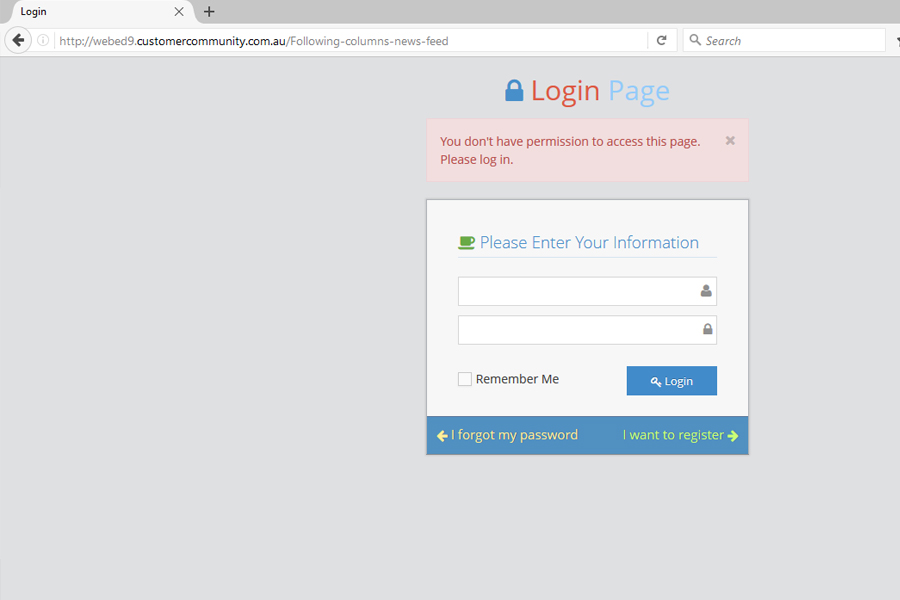The width and height of the screenshot is (900, 600).
Task: Click the right arrow next to register
Action: click(733, 436)
